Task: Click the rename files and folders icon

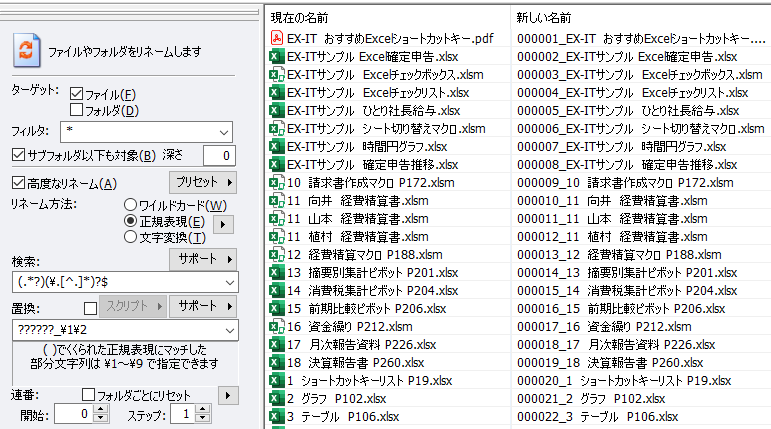Action: 27,50
